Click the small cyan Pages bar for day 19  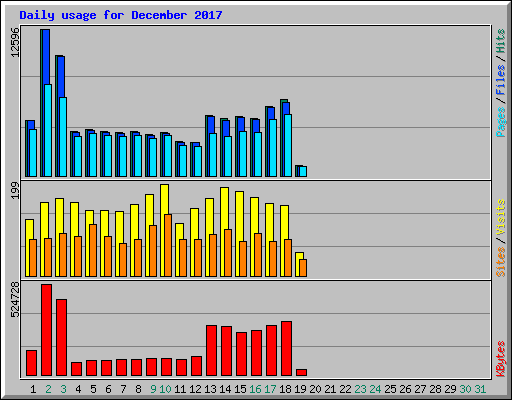point(303,171)
